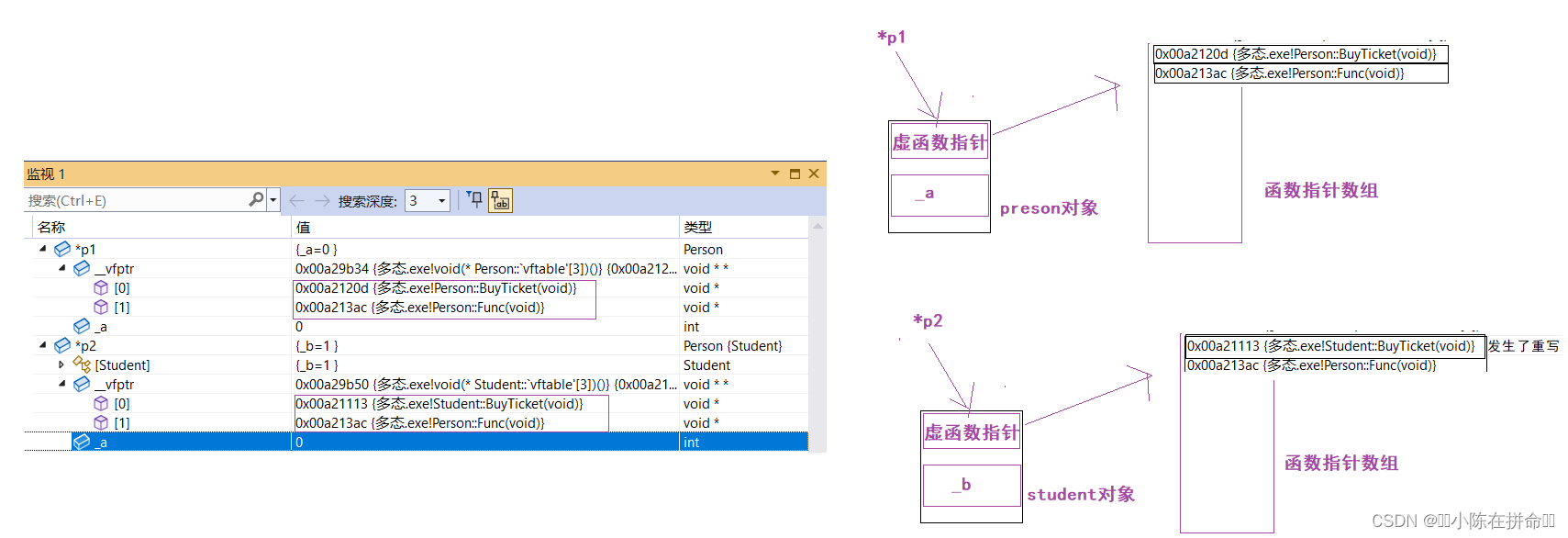This screenshot has height=538, width=1568.
Task: Click the scrollbar up arrow in watch list
Action: pos(817,226)
